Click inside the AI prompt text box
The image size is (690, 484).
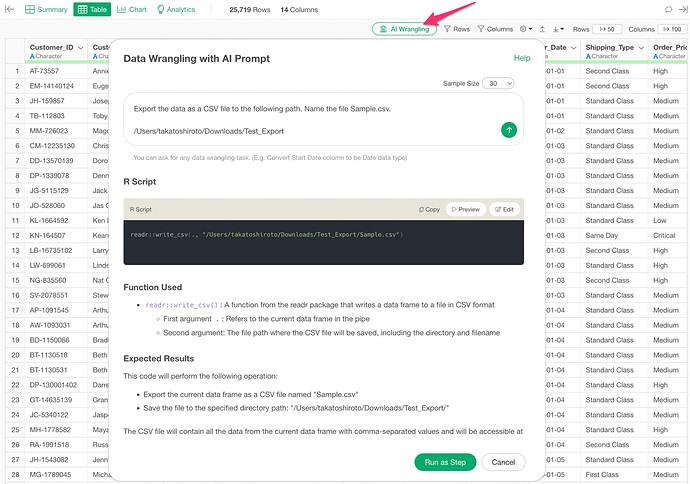click(x=300, y=118)
